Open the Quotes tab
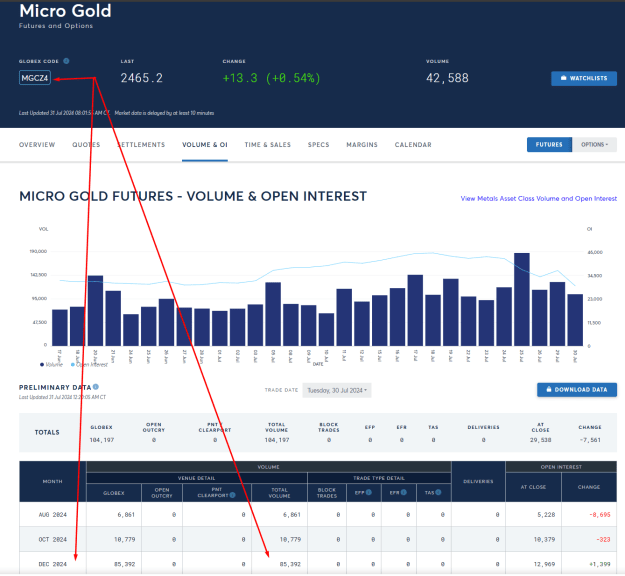The image size is (625, 576). click(x=86, y=145)
